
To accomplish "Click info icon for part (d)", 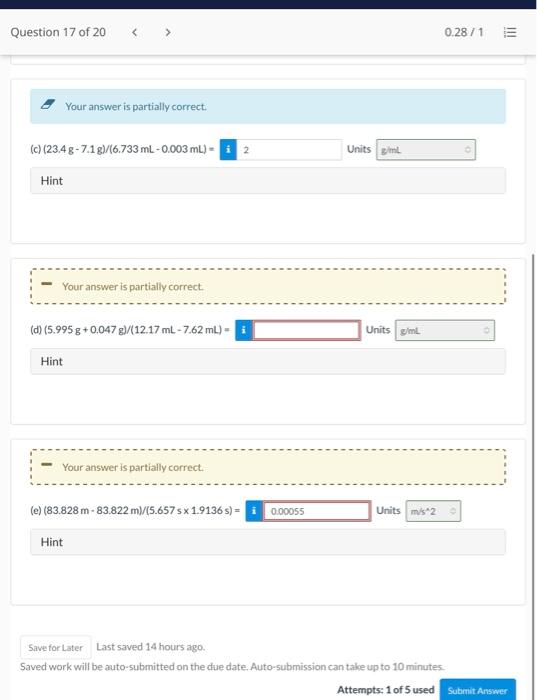I will [x=244, y=330].
